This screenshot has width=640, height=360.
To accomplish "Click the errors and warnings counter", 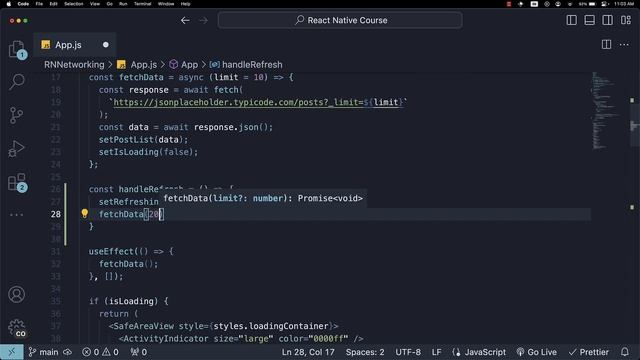I will 100,352.
